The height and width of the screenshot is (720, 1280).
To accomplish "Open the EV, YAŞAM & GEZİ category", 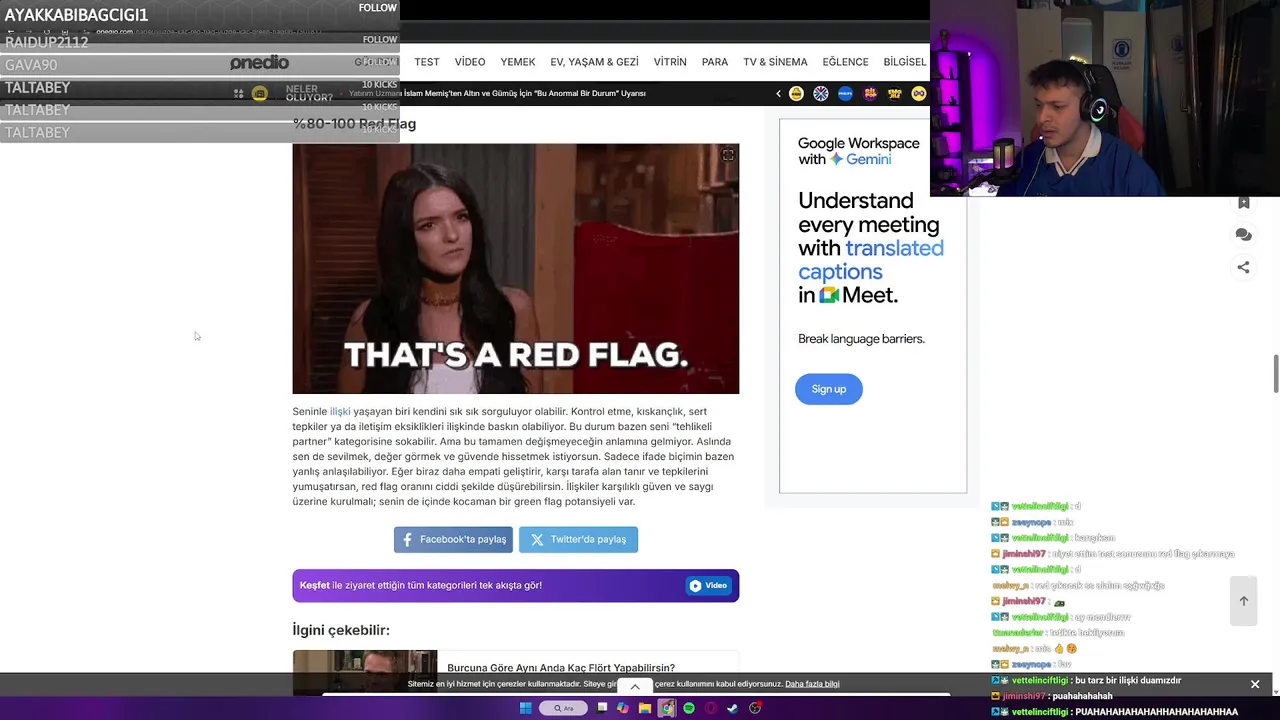I will pyautogui.click(x=594, y=62).
